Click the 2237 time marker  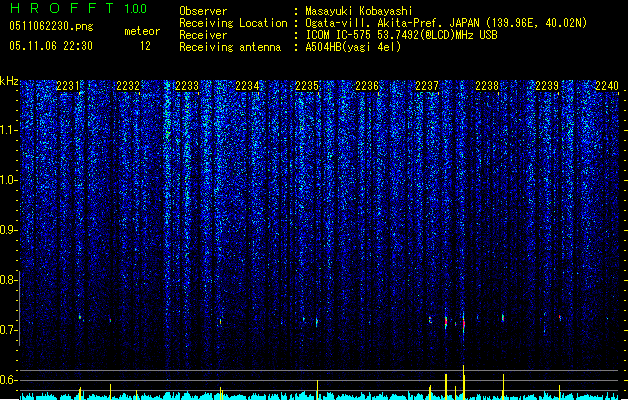pyautogui.click(x=427, y=86)
